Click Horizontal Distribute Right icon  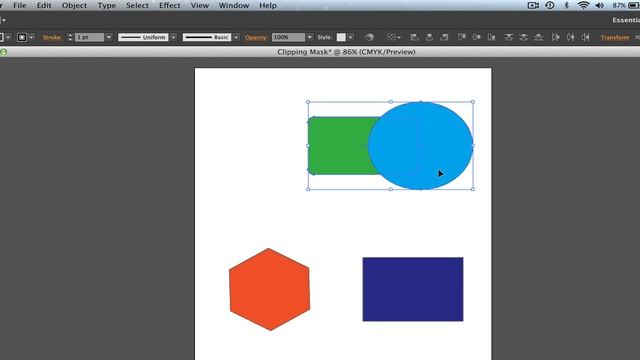click(586, 37)
